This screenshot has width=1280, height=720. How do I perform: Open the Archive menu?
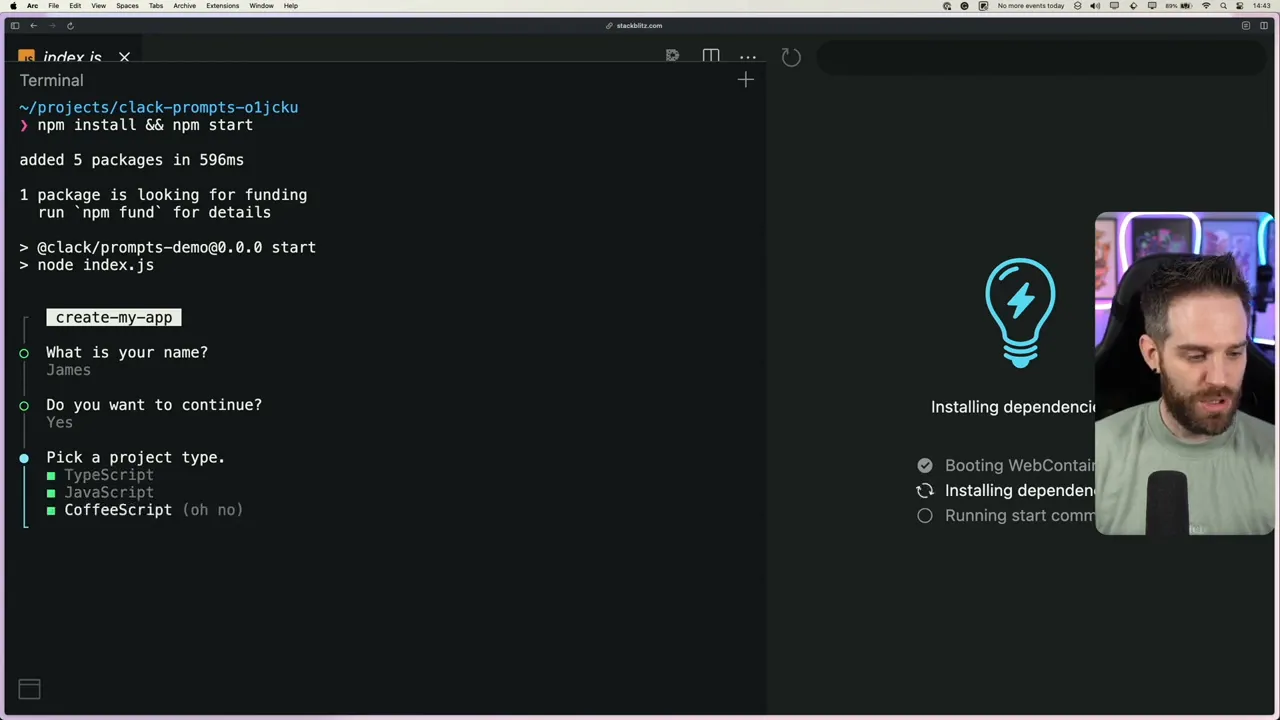[x=184, y=6]
